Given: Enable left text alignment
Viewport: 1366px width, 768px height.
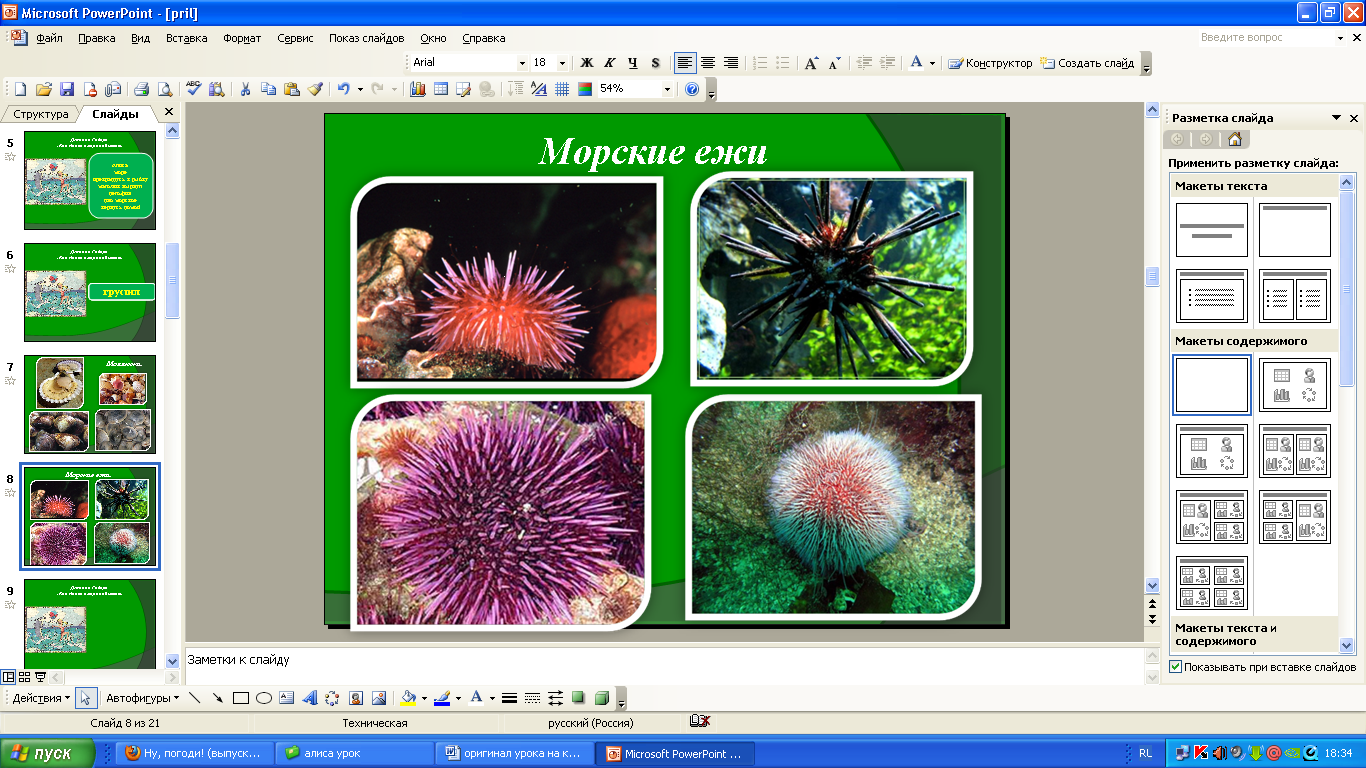Looking at the screenshot, I should click(x=685, y=63).
